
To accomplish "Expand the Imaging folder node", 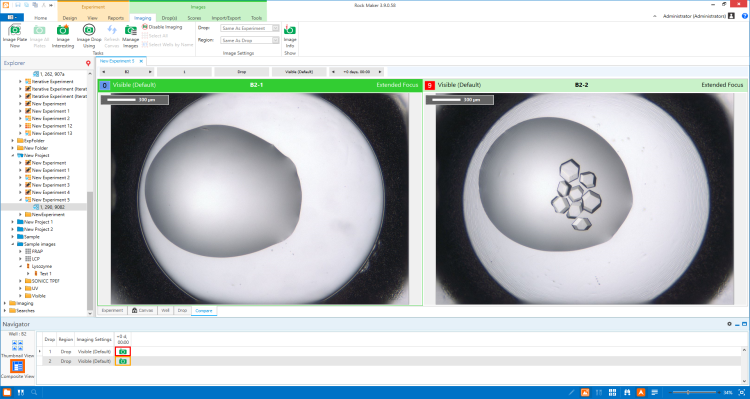I will (x=5, y=303).
